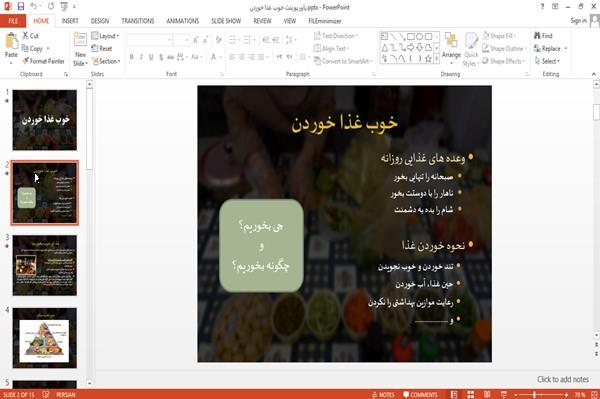The height and width of the screenshot is (399, 600).
Task: Switch to the ANIMATIONS tab
Action: (x=183, y=21)
